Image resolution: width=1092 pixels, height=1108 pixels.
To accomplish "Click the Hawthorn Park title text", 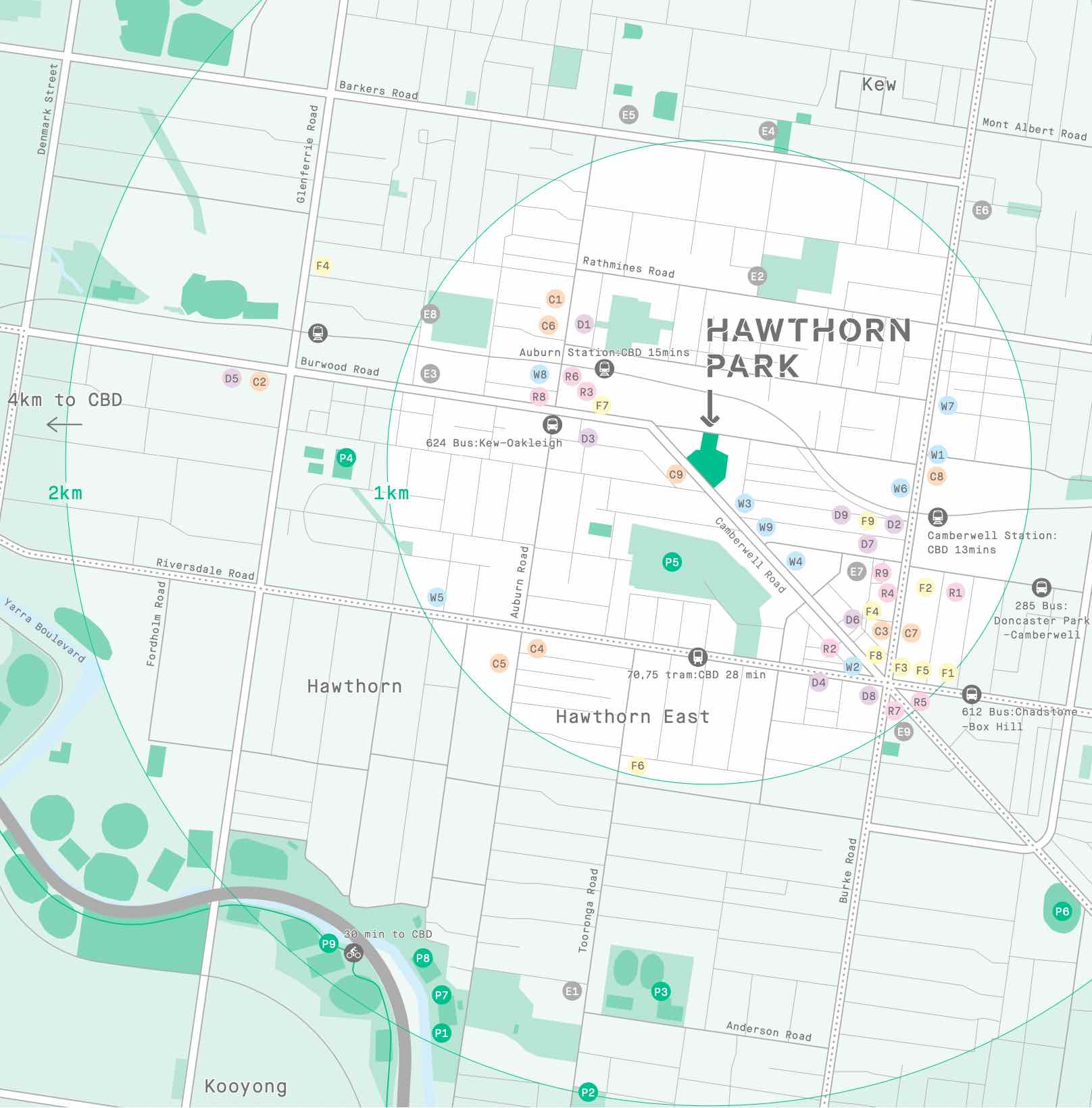I will point(808,348).
